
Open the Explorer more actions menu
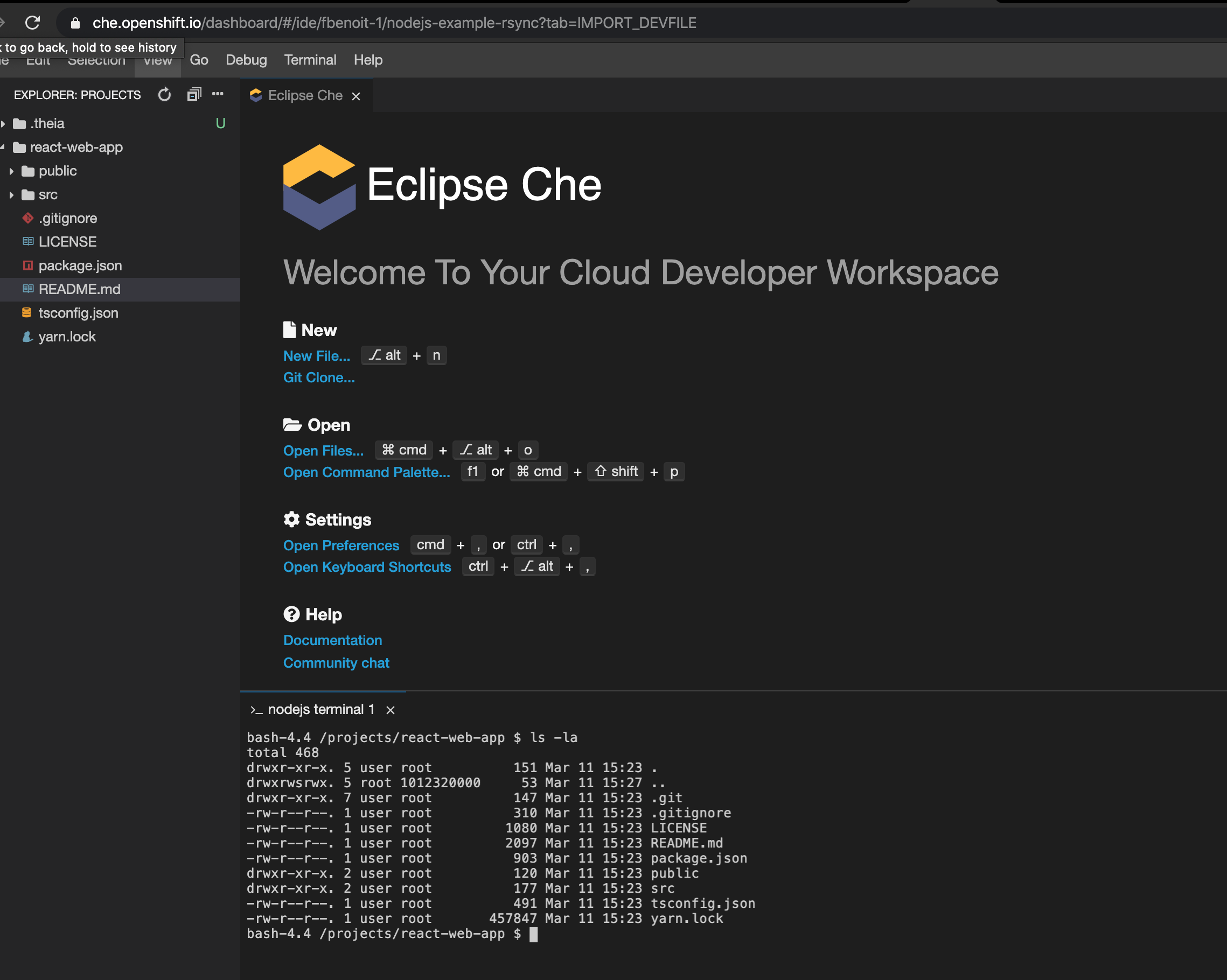(x=218, y=94)
